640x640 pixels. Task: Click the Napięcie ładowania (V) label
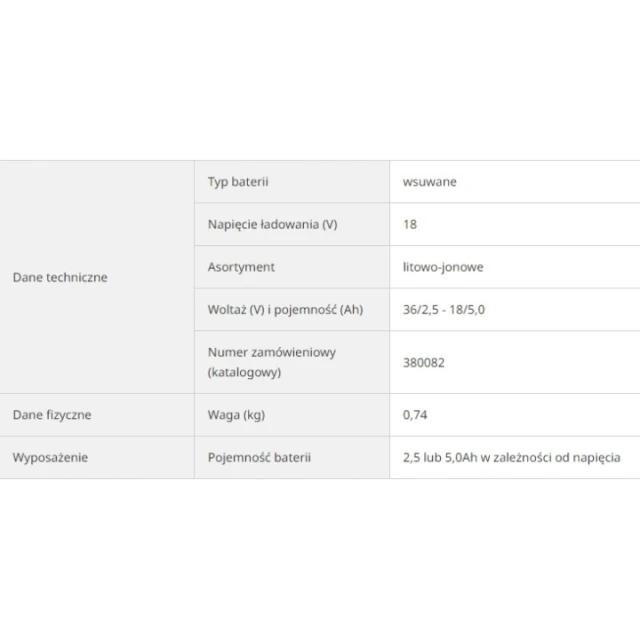click(273, 224)
